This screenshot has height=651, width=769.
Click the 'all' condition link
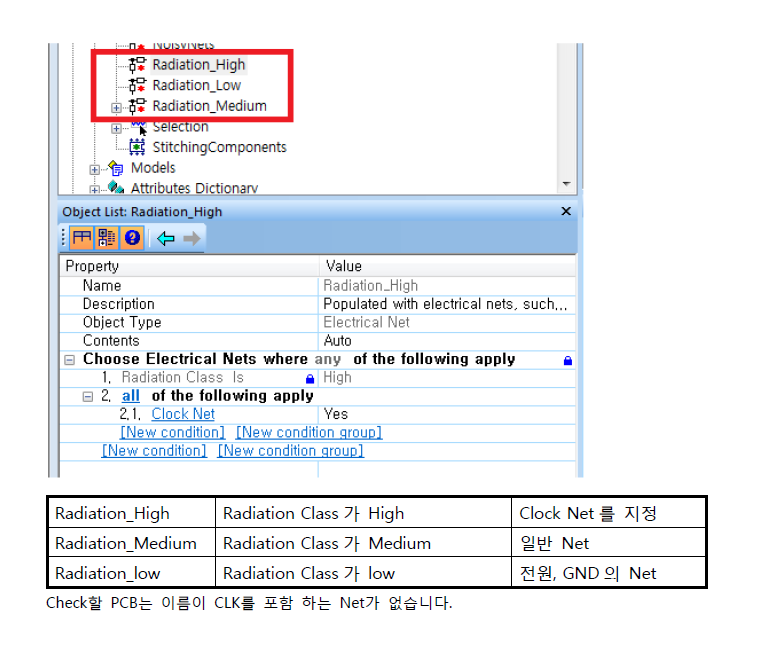(x=131, y=396)
